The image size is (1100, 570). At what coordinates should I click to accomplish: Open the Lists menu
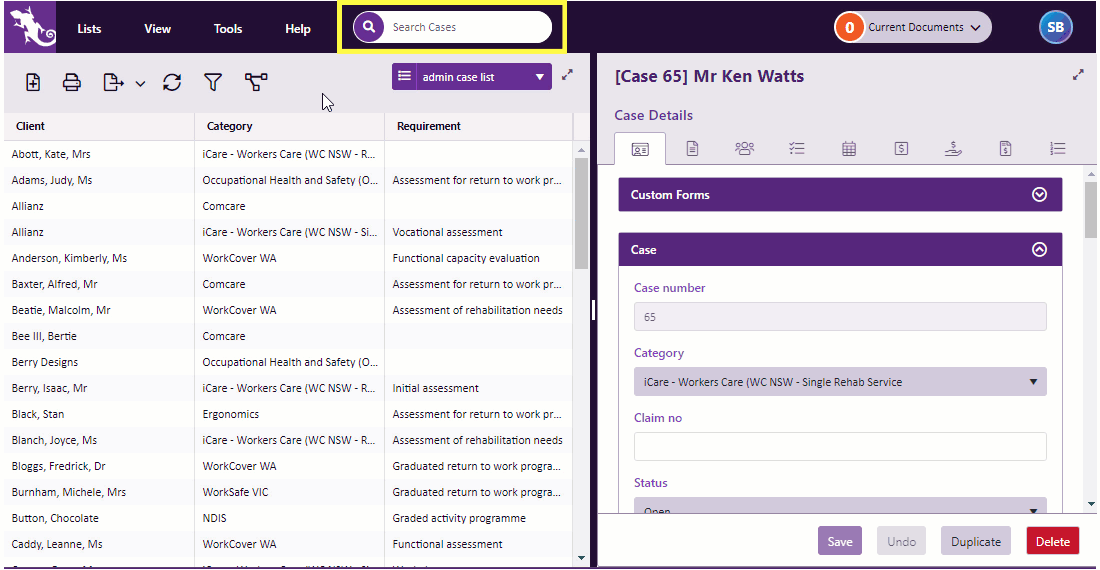(90, 29)
